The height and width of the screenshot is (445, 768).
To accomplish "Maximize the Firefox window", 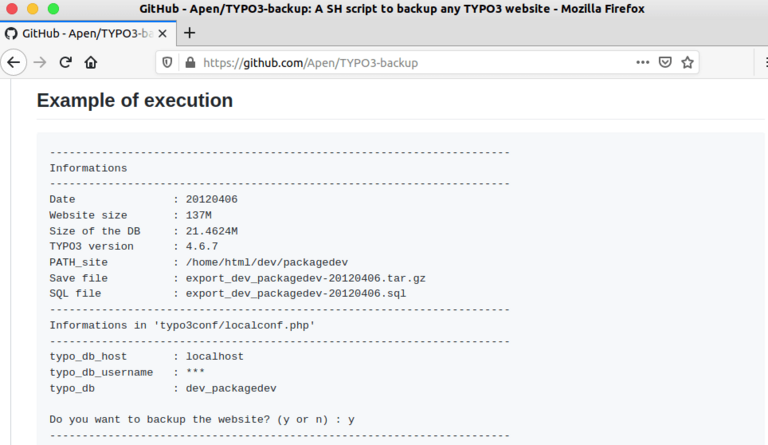I will click(52, 9).
